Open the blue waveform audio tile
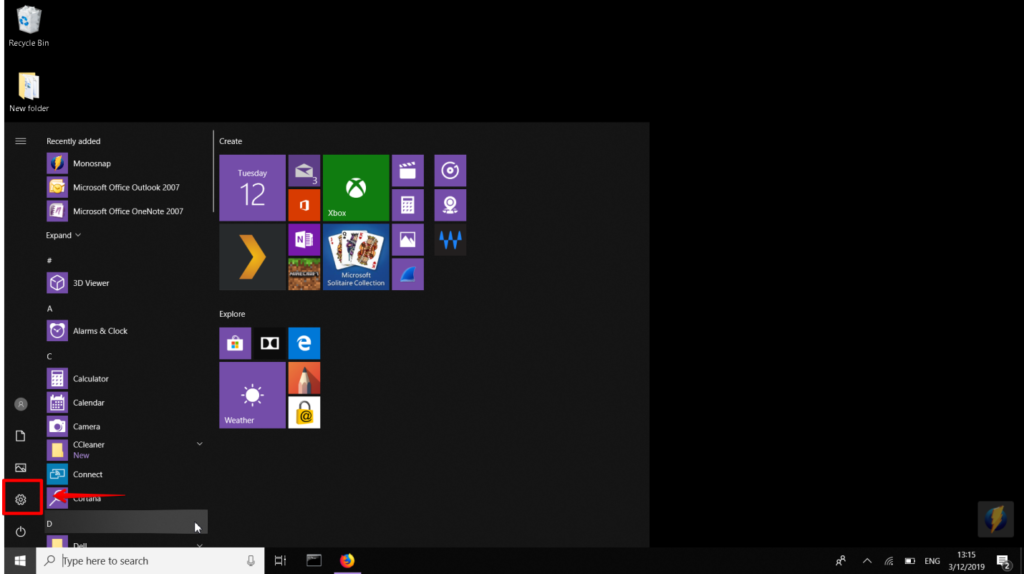The height and width of the screenshot is (574, 1024). pyautogui.click(x=450, y=240)
